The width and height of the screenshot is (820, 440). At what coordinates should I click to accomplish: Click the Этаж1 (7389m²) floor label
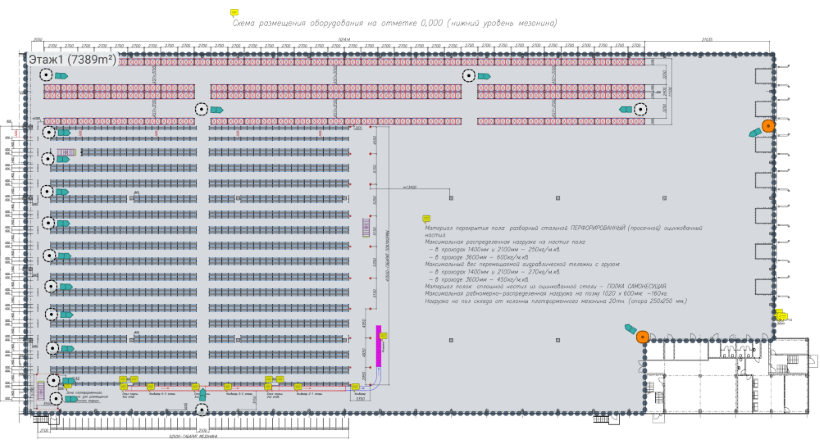pyautogui.click(x=71, y=61)
